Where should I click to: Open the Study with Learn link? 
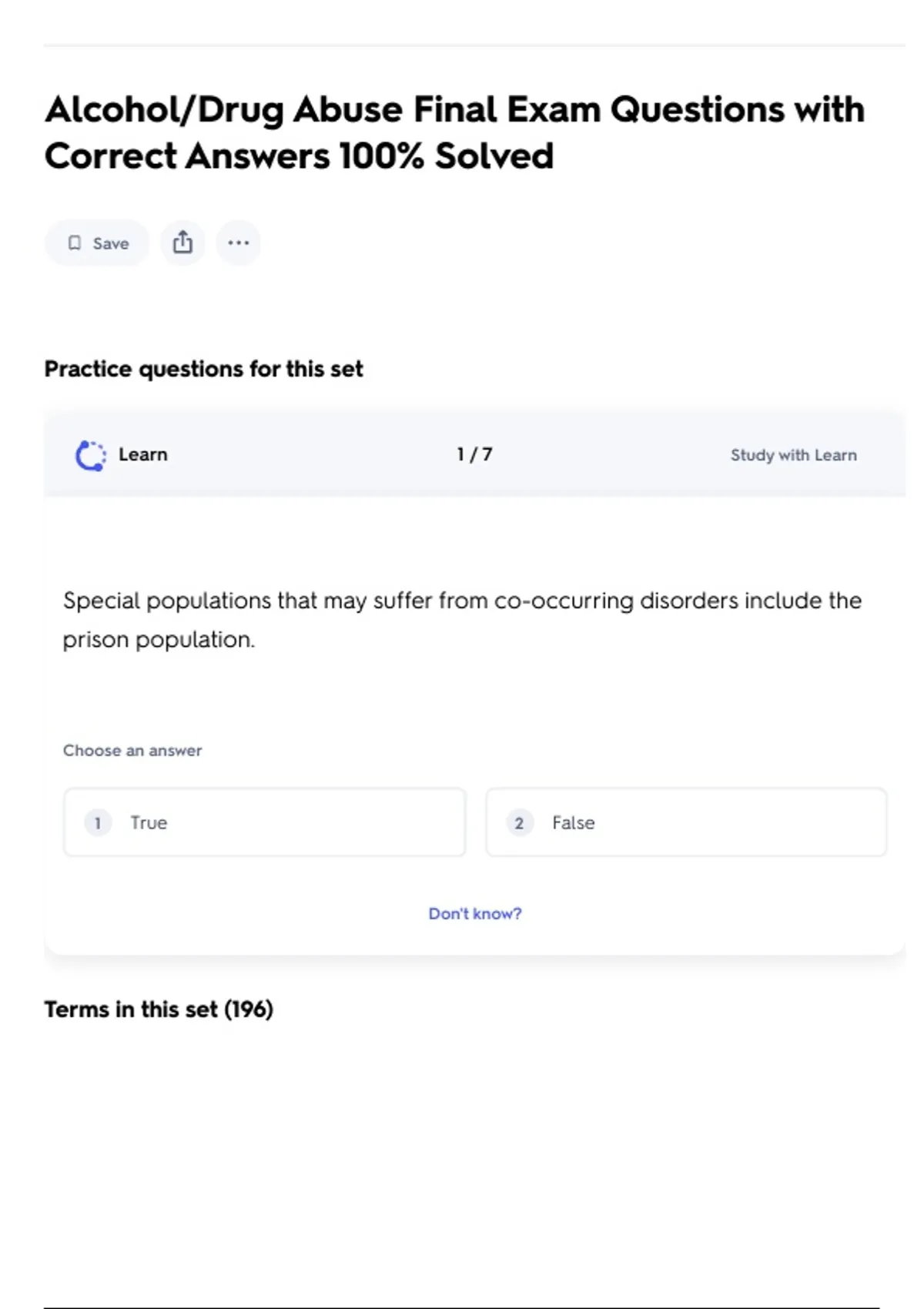pos(793,455)
